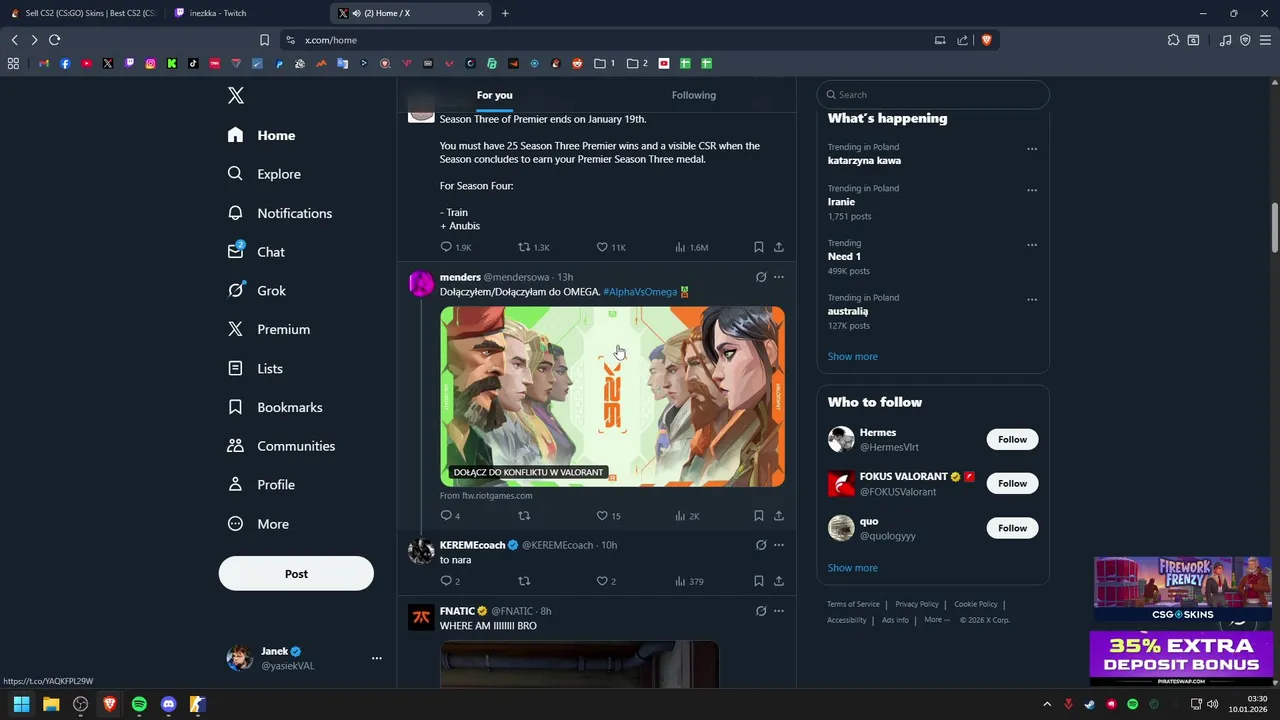1280x720 pixels.
Task: Open the browser hamburger menu
Action: click(x=1265, y=40)
